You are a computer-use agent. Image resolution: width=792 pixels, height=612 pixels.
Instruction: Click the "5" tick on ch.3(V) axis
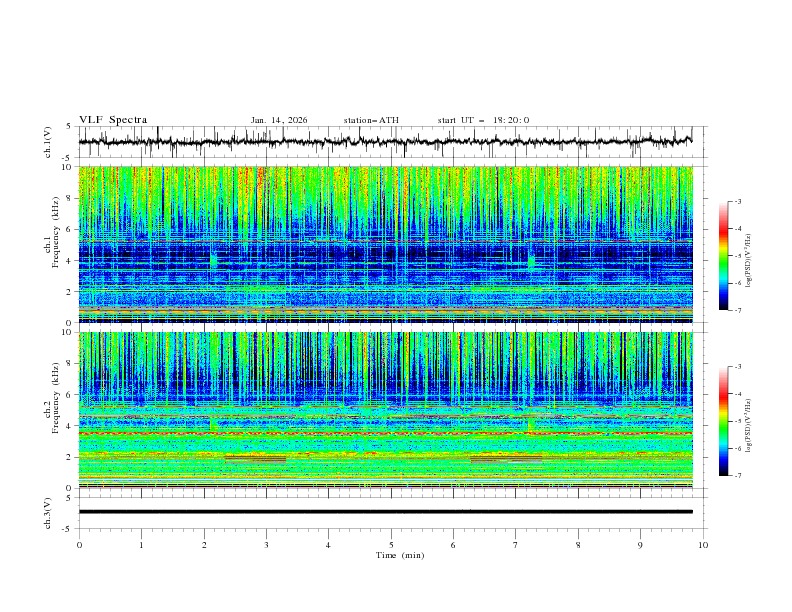pyautogui.click(x=70, y=498)
